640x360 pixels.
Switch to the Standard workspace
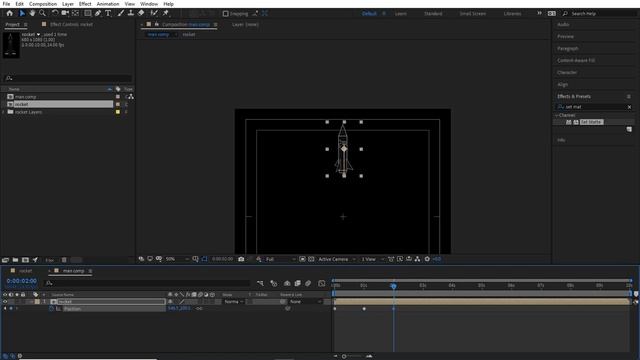pos(433,13)
